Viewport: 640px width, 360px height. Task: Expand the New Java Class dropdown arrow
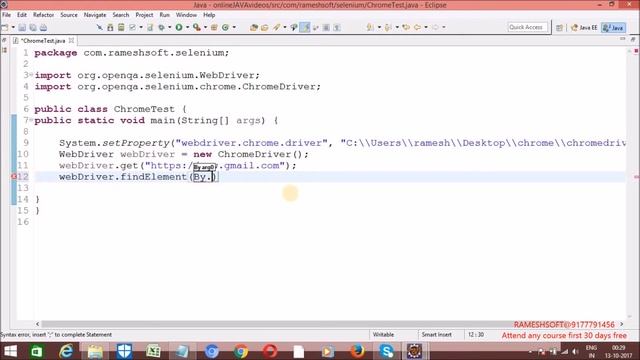(x=234, y=27)
